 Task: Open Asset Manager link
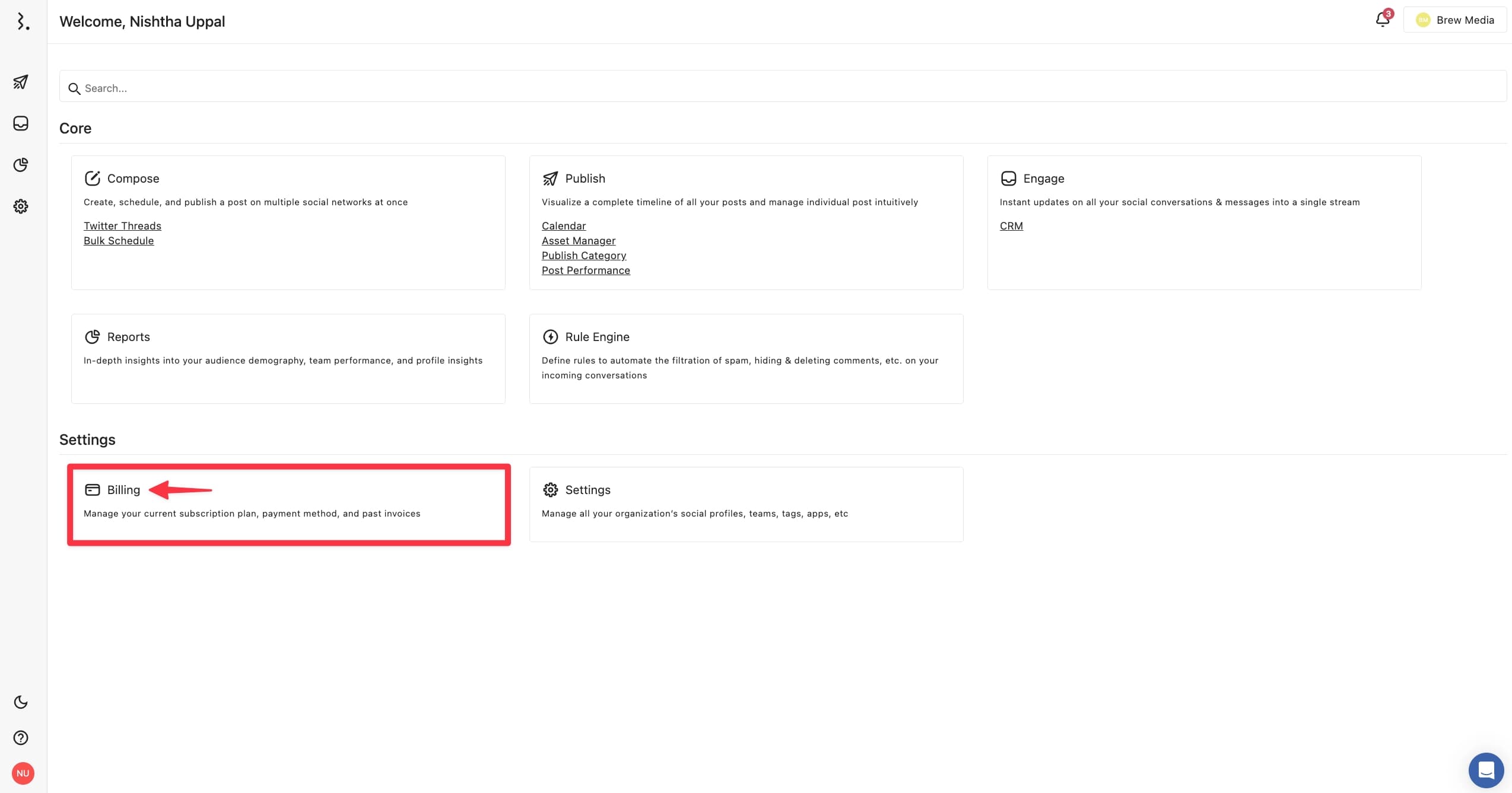click(x=578, y=241)
